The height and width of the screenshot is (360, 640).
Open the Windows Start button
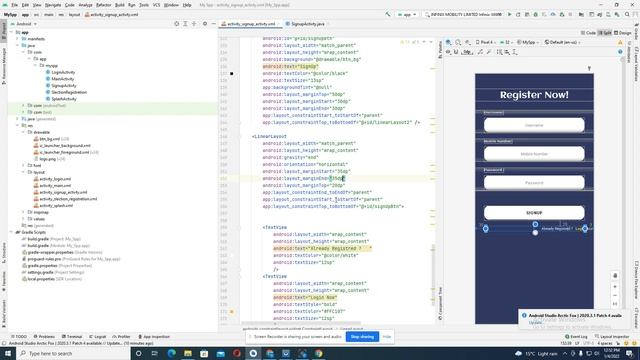pyautogui.click(x=8, y=353)
